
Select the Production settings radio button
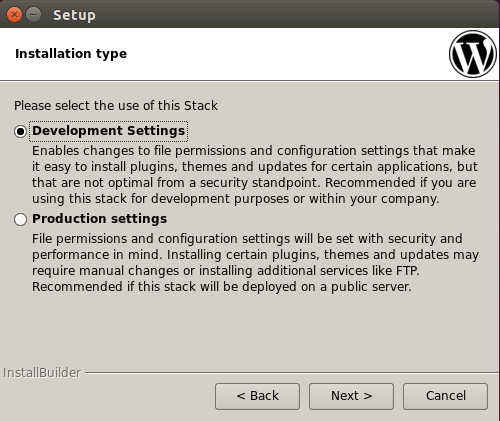coord(20,219)
